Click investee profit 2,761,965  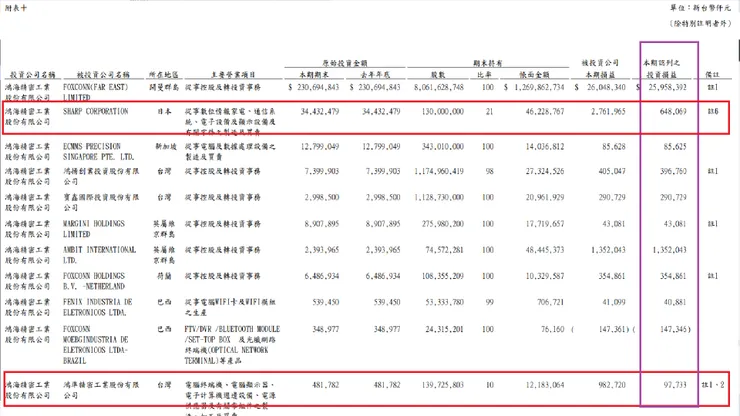tap(608, 111)
